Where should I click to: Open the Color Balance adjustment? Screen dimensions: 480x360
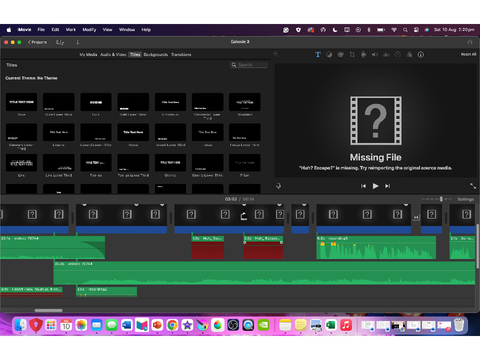coord(329,55)
